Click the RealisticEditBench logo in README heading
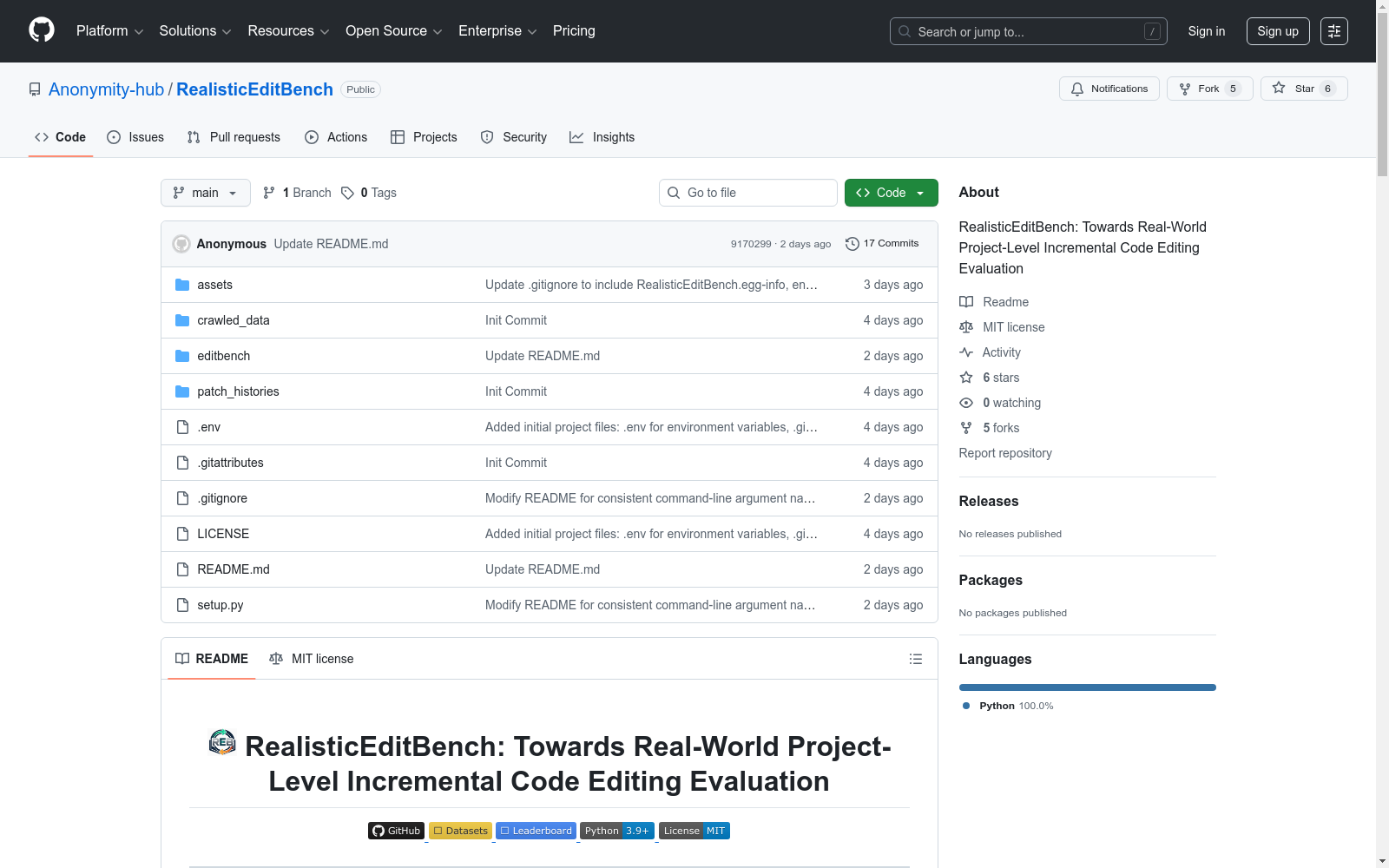 coord(222,742)
